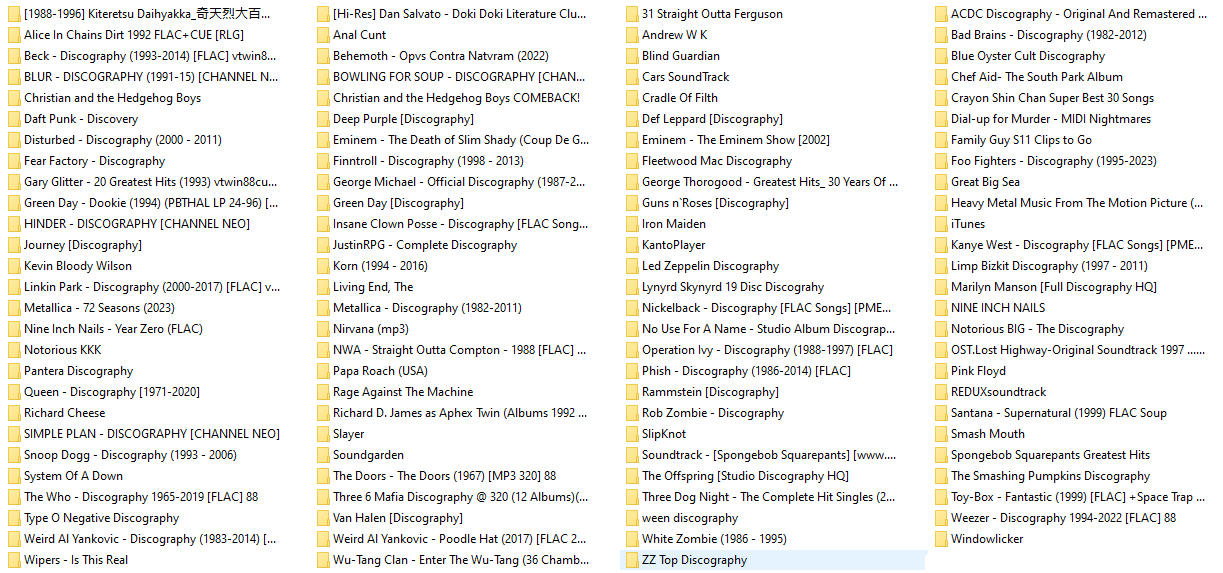The height and width of the screenshot is (573, 1223).
Task: Click the folder icon next to Cradle Of Filth
Action: tap(631, 98)
